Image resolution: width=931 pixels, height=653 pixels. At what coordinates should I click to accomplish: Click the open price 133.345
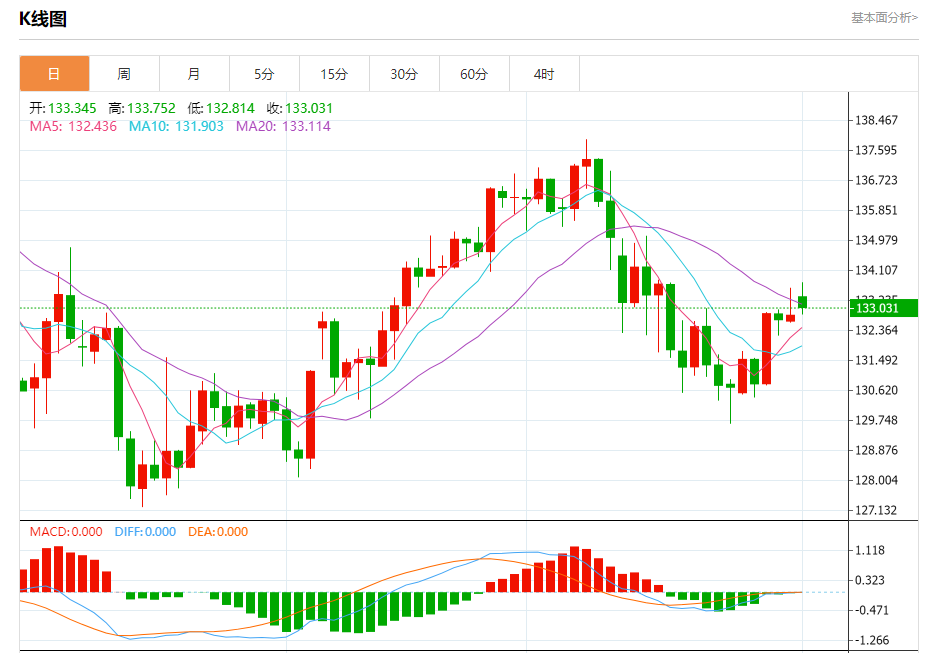[x=72, y=108]
